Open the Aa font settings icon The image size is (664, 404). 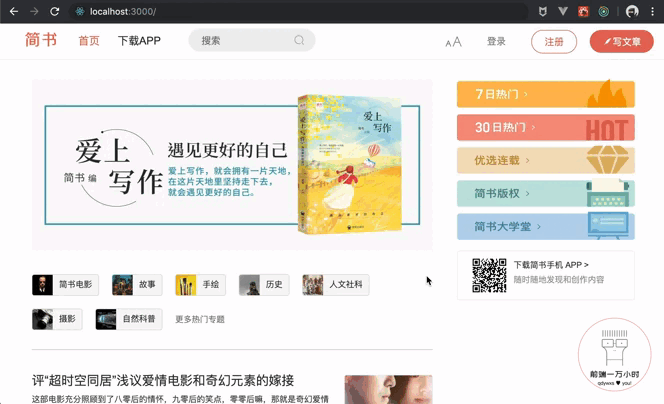(x=453, y=42)
